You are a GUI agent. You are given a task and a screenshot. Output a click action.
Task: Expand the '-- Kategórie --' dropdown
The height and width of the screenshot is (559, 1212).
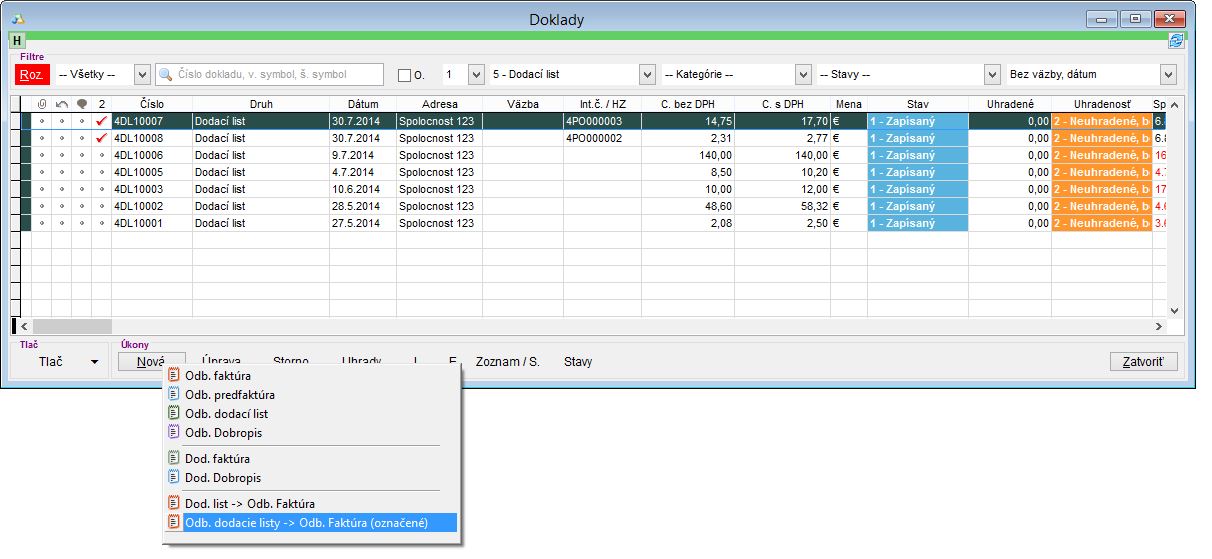point(802,75)
